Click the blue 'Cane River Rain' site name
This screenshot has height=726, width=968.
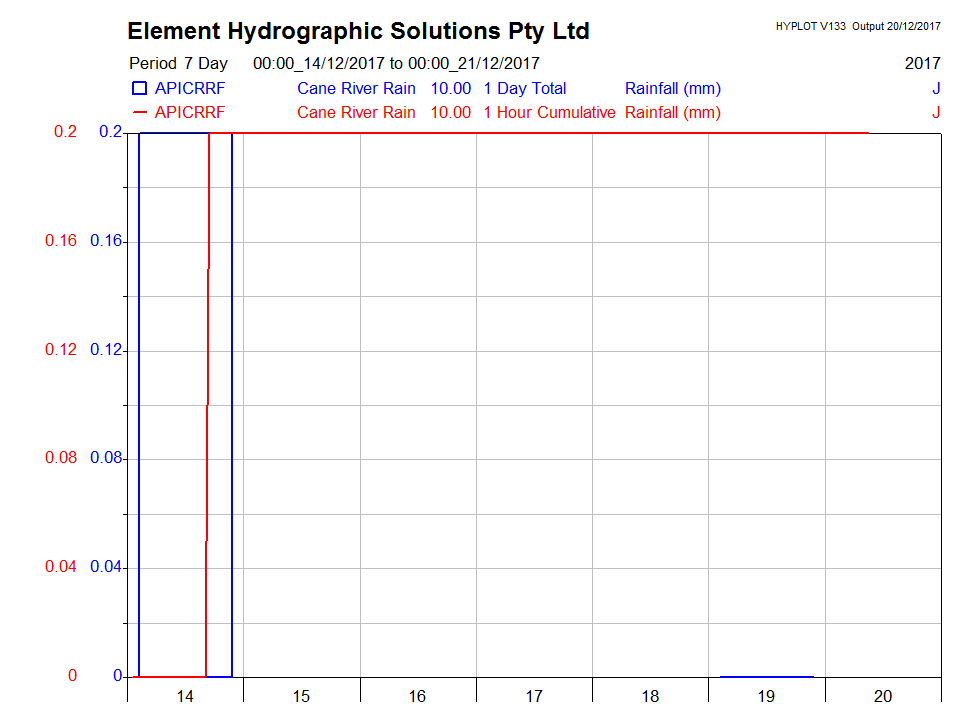tap(356, 88)
